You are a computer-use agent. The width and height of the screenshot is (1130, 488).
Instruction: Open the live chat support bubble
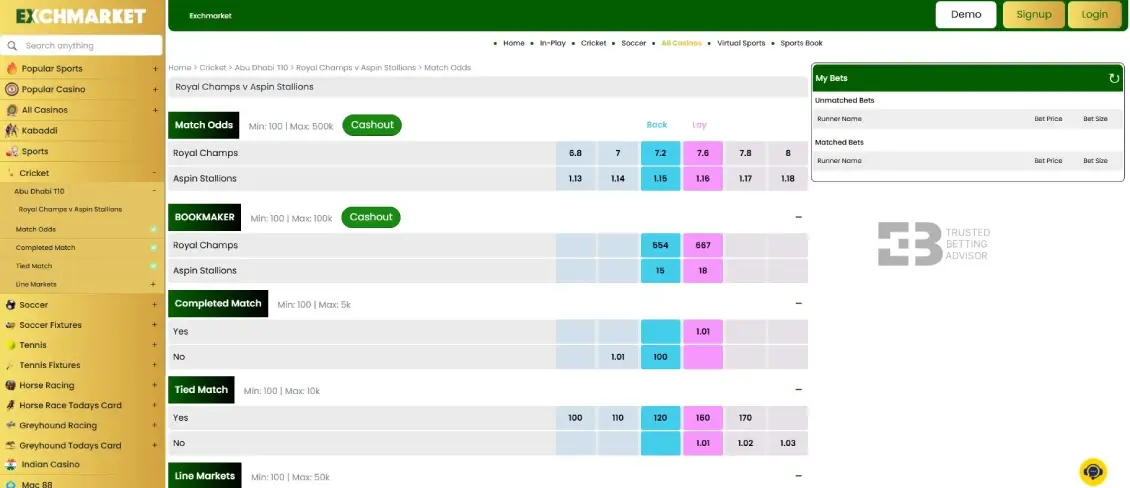coord(1093,472)
